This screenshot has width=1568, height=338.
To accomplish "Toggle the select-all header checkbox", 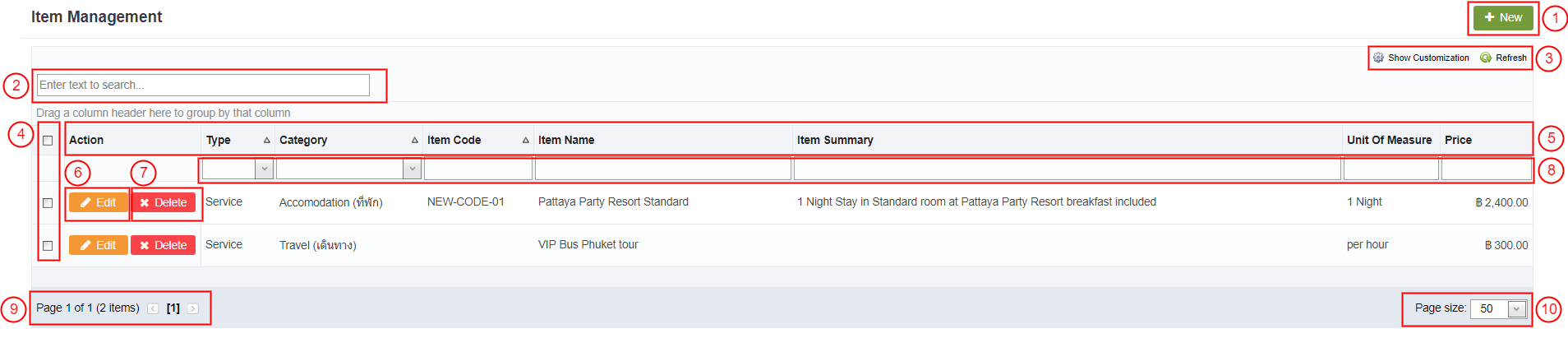I will (x=48, y=141).
